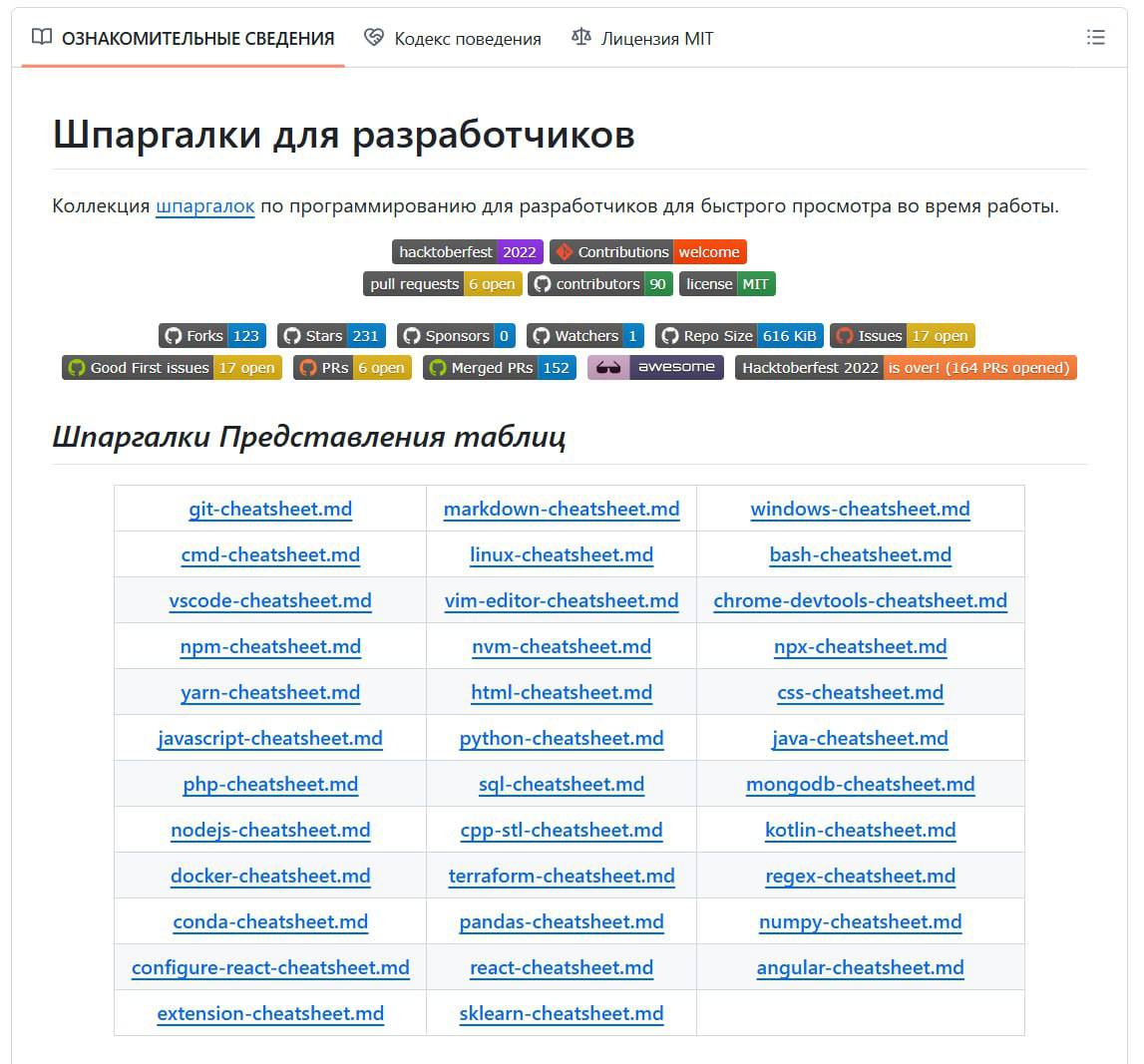Open cmd-cheatsheet.md
1144x1064 pixels.
(270, 555)
